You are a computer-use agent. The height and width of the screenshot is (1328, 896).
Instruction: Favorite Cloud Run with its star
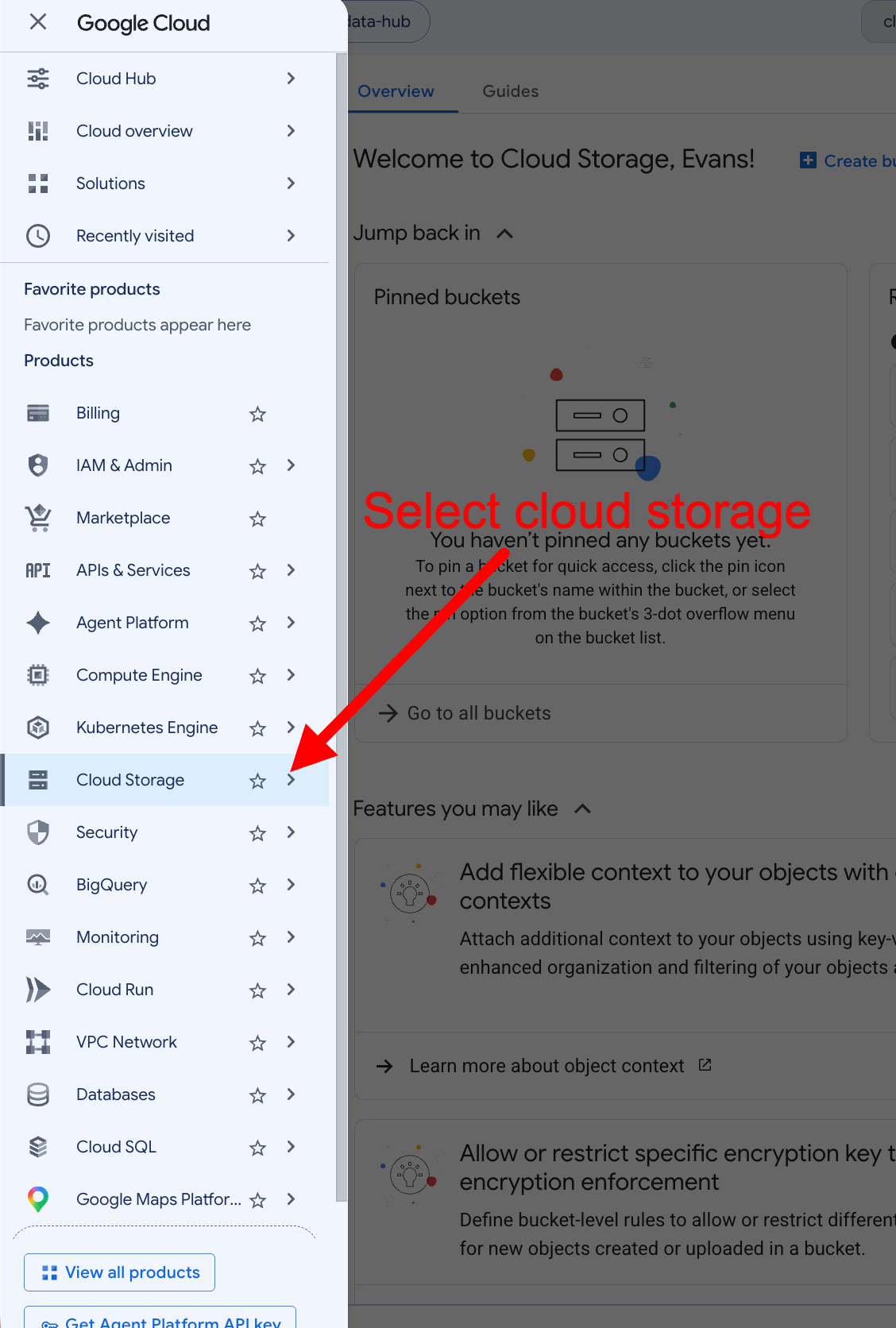pos(257,990)
